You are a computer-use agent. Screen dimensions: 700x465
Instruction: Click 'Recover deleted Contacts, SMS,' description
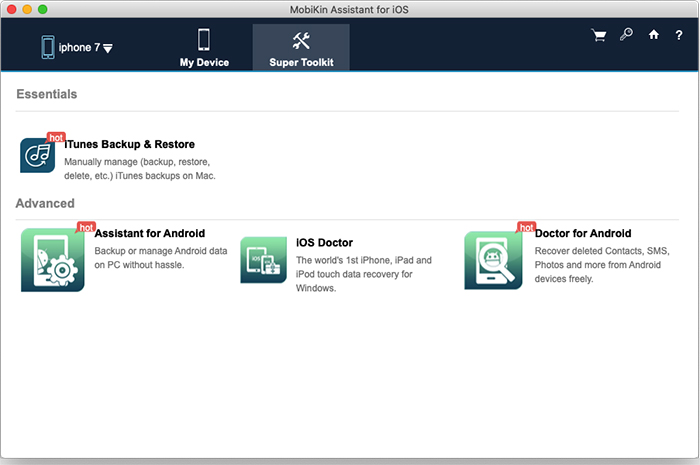[602, 251]
